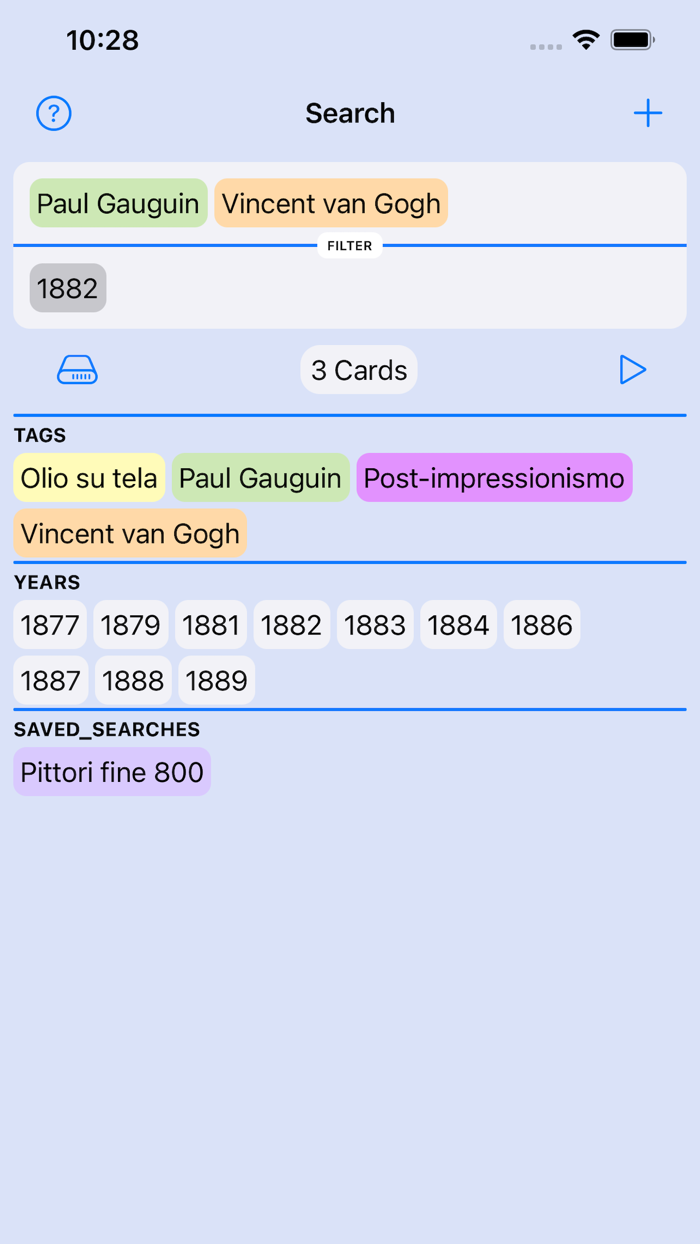Open the help question mark icon
This screenshot has width=700, height=1244.
pos(54,114)
